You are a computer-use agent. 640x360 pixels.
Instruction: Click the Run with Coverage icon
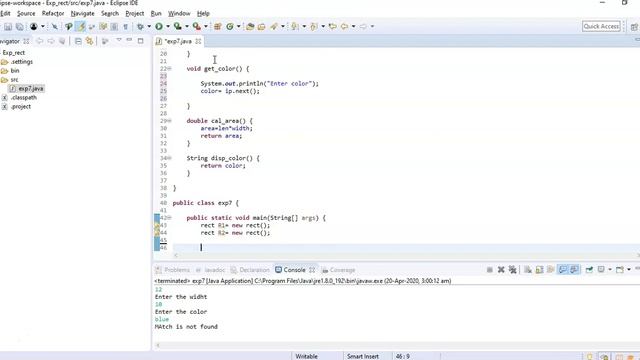click(178, 27)
